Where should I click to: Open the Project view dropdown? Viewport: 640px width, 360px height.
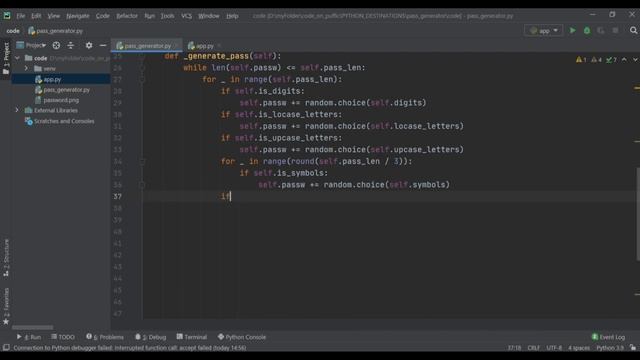[31, 45]
